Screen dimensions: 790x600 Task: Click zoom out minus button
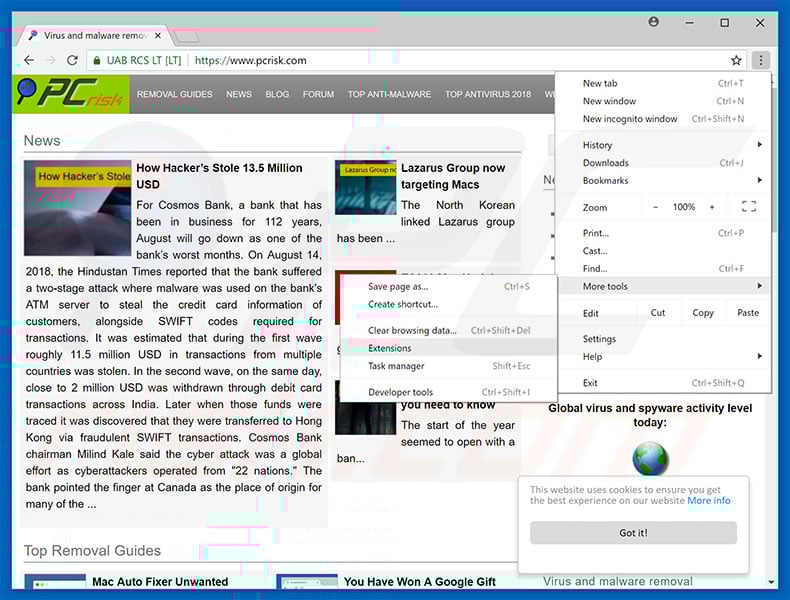click(655, 207)
